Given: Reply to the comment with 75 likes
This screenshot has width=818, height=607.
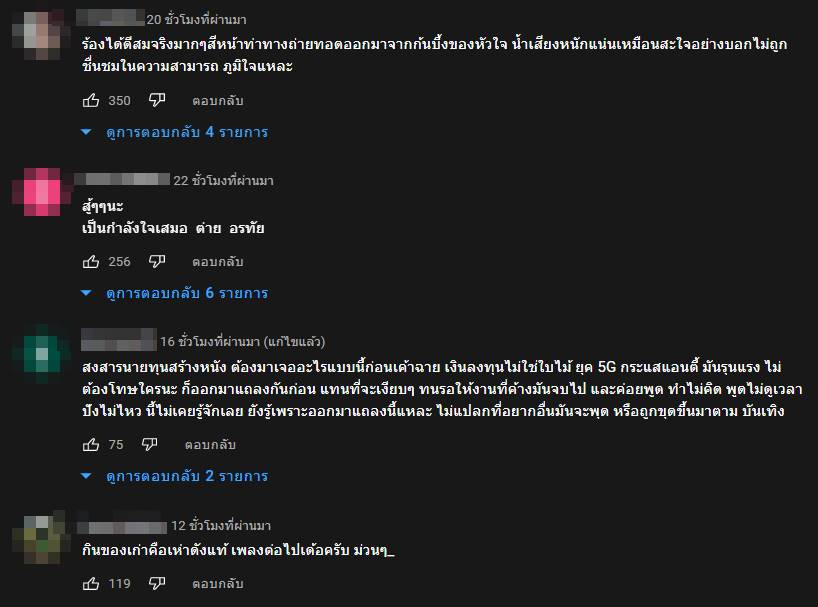Looking at the screenshot, I should [211, 445].
